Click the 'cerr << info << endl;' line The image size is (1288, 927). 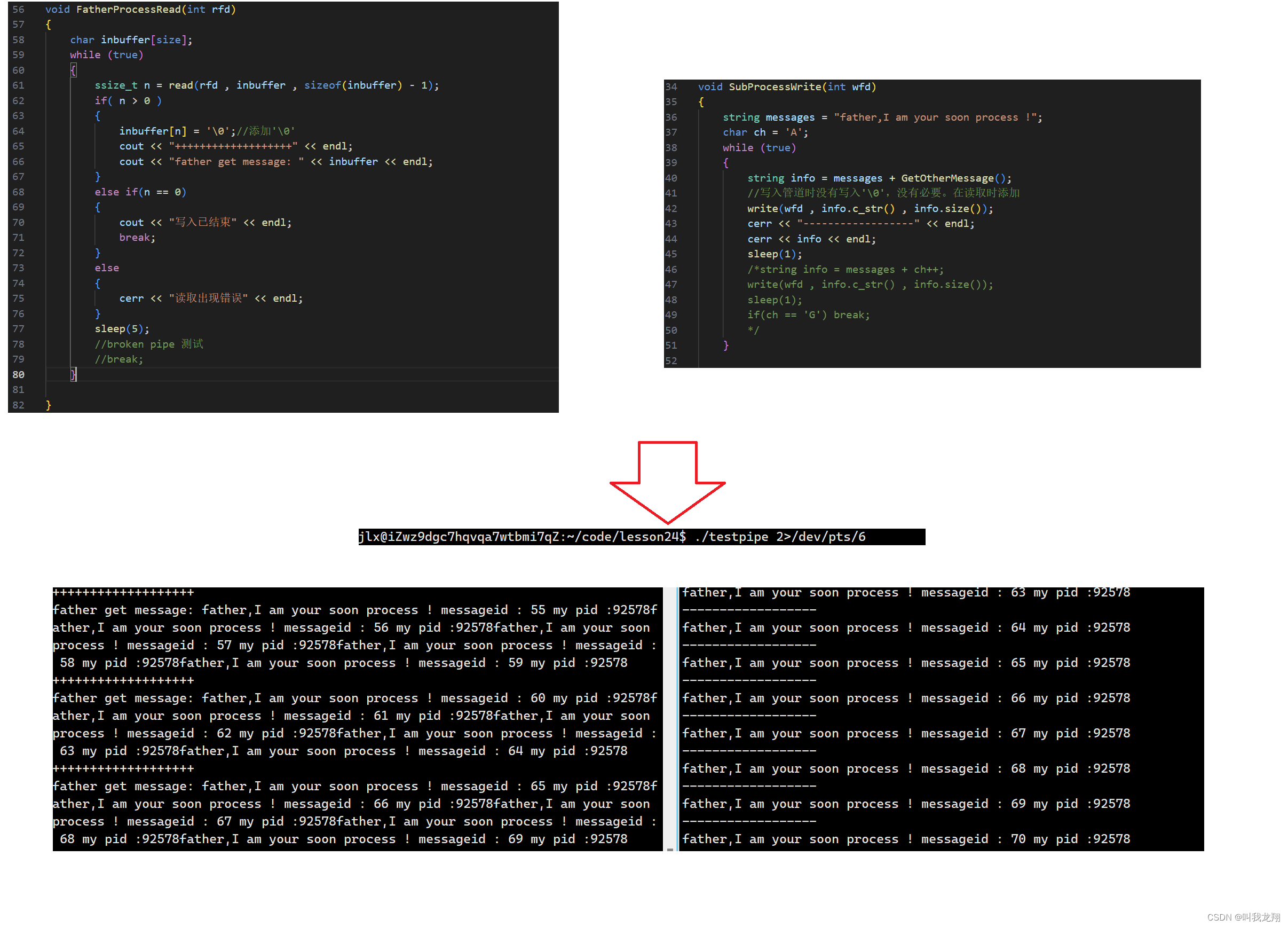tap(811, 239)
